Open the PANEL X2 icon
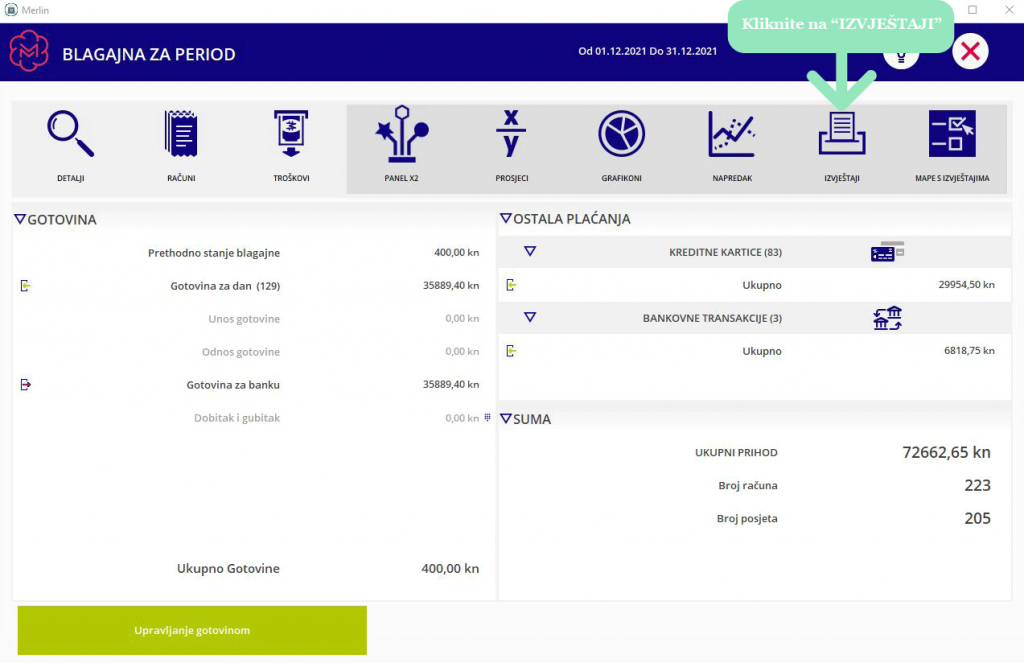This screenshot has height=663, width=1024. 402,134
